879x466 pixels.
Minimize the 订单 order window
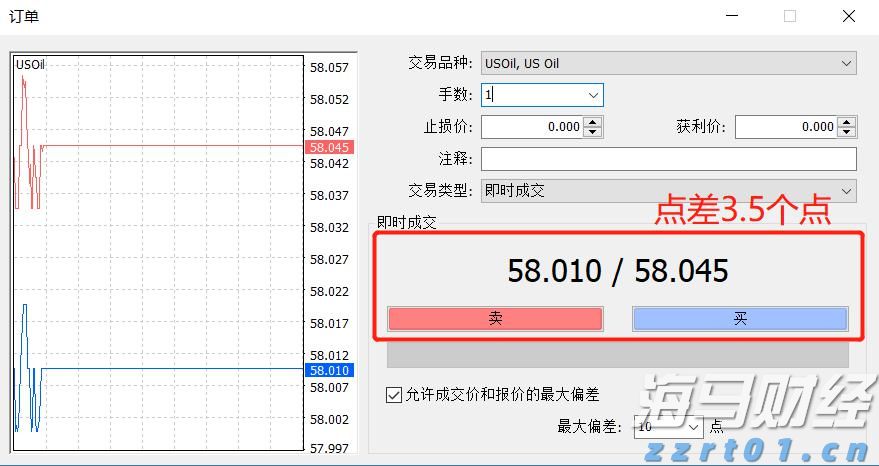tap(733, 16)
